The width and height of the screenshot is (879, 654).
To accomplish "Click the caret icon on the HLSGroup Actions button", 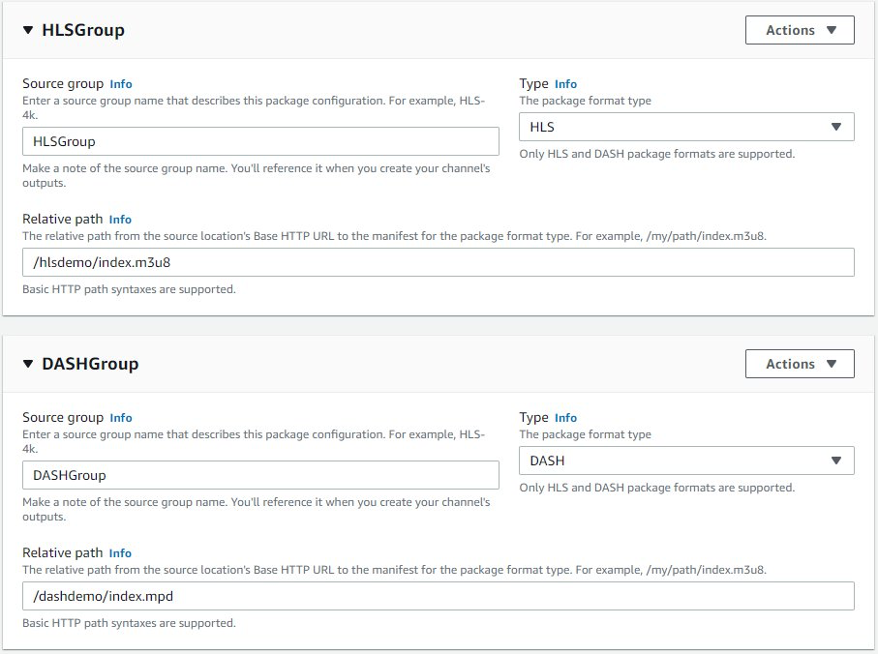I will (x=831, y=30).
